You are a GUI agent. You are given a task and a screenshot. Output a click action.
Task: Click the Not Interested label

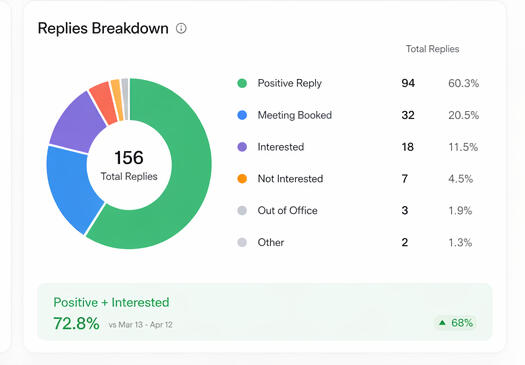(x=290, y=178)
